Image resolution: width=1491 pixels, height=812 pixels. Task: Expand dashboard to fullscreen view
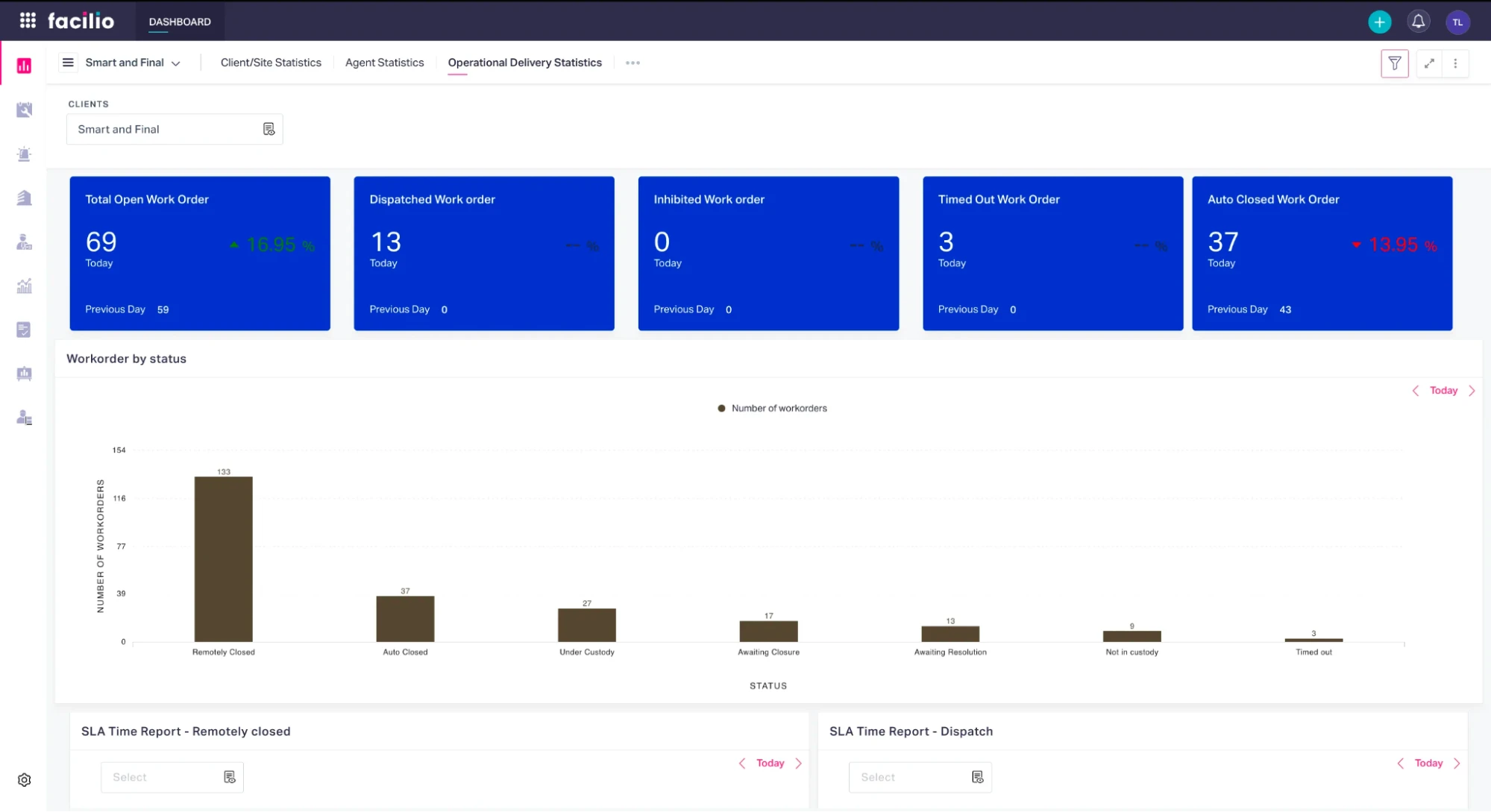[1429, 63]
